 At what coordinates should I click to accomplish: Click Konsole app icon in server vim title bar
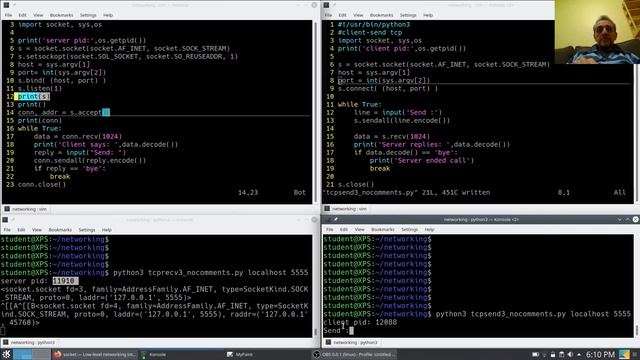6,5
